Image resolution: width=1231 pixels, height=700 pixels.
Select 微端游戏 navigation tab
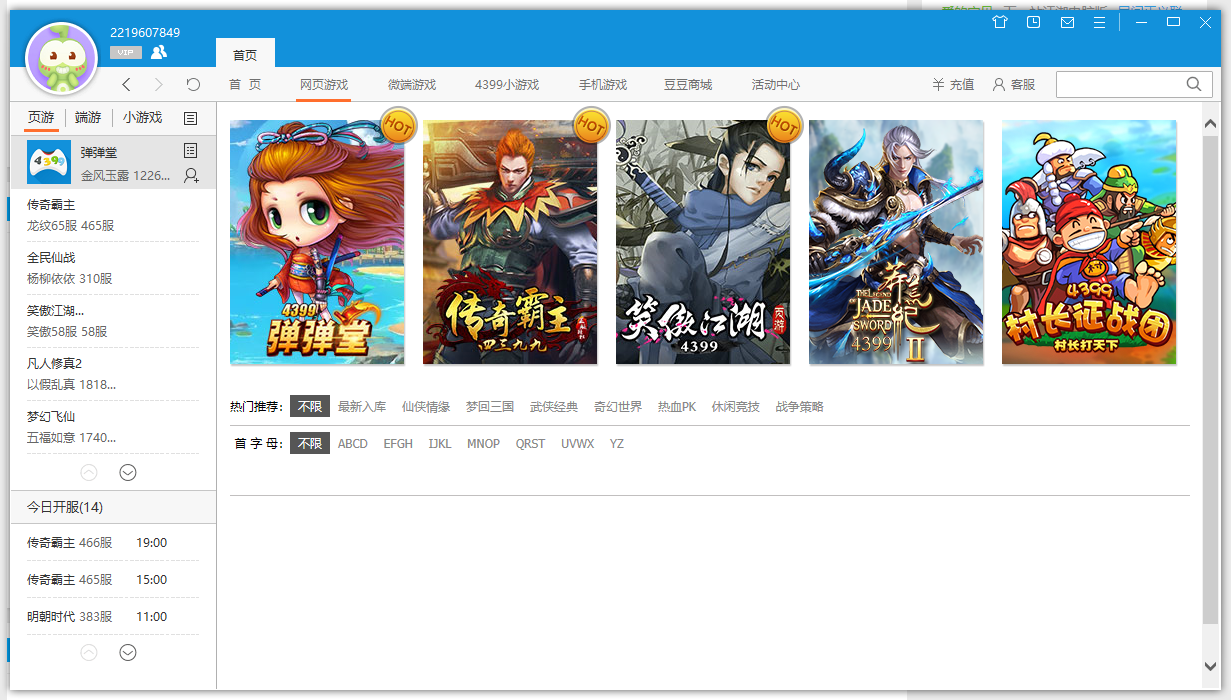412,85
